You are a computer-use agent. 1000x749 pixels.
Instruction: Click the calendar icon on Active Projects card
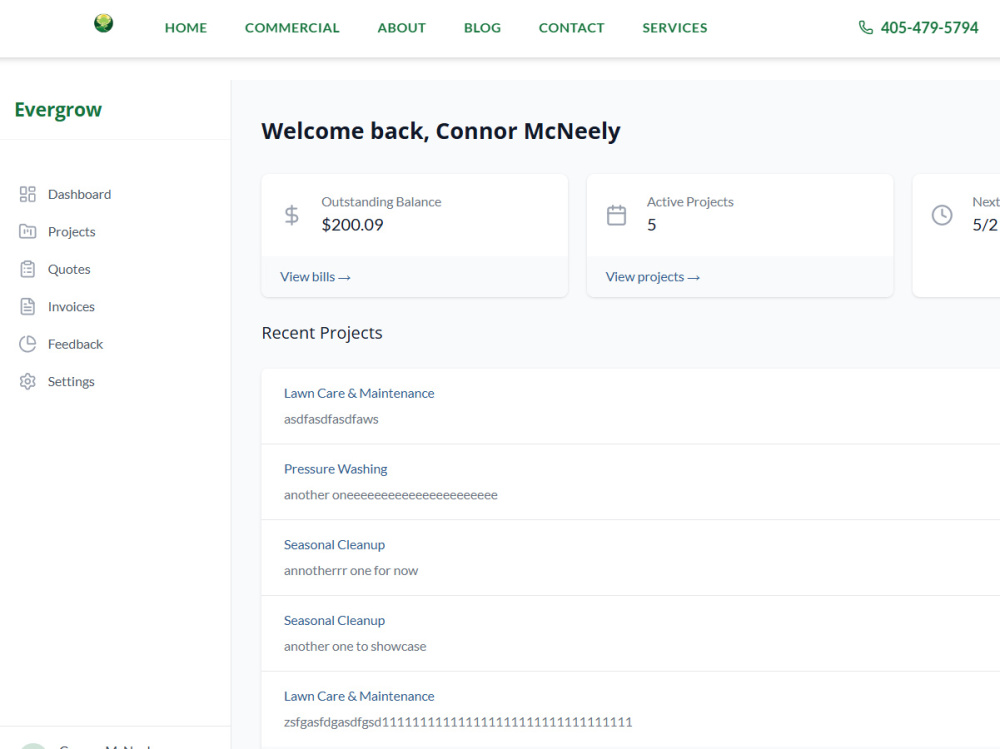(x=616, y=215)
